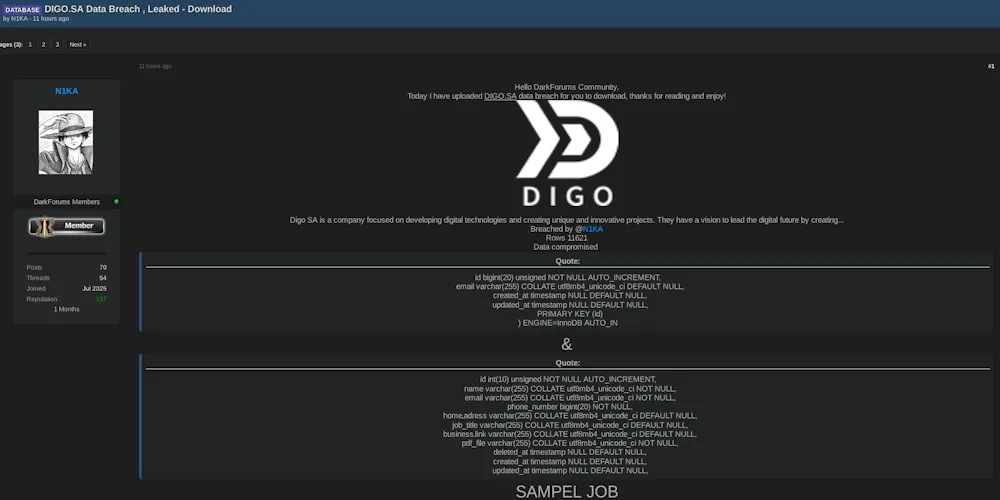Go to page 1
Screen dimensions: 1000x500
pyautogui.click(x=30, y=45)
